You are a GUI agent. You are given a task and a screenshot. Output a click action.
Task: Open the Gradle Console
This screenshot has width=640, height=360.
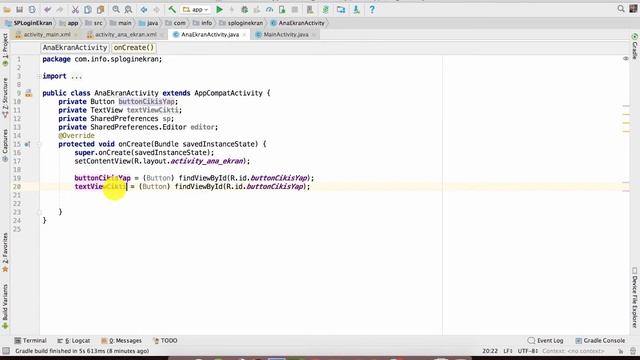(600, 340)
